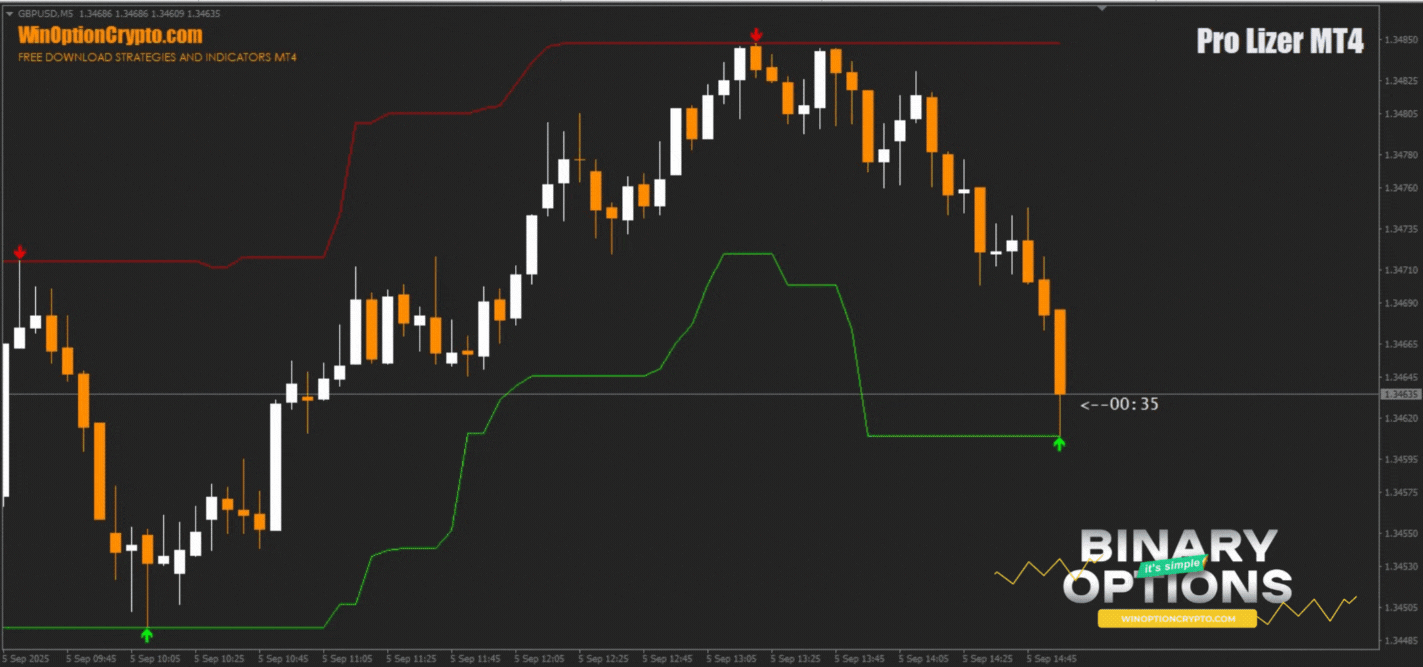This screenshot has width=1423, height=667.
Task: Click the 1.34850 price scale label
Action: tap(1400, 40)
